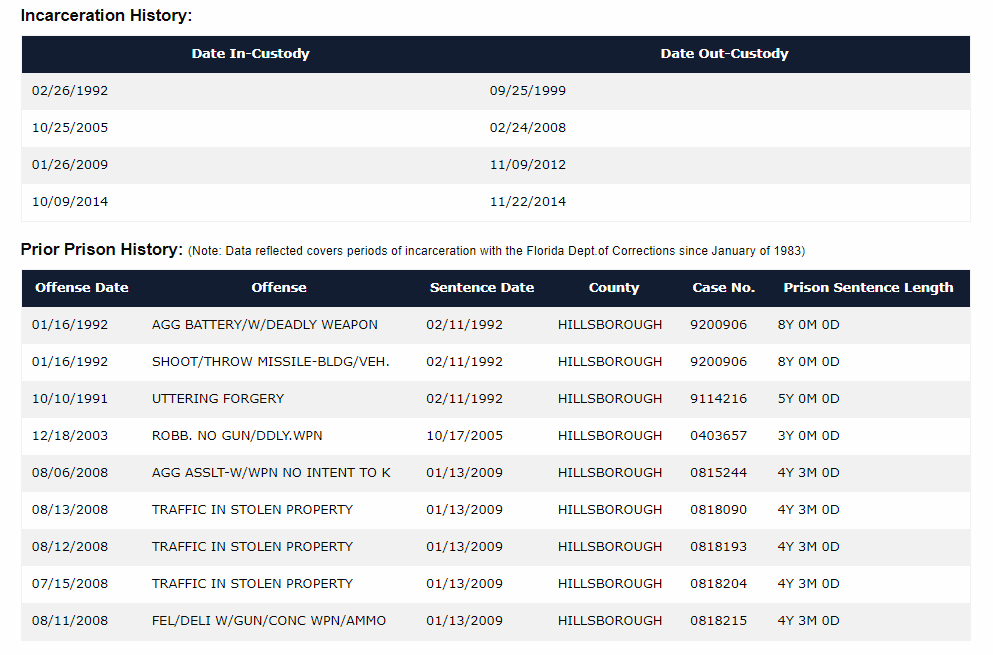Select county in ROBB. NO GUN row
The image size is (993, 655).
[610, 436]
